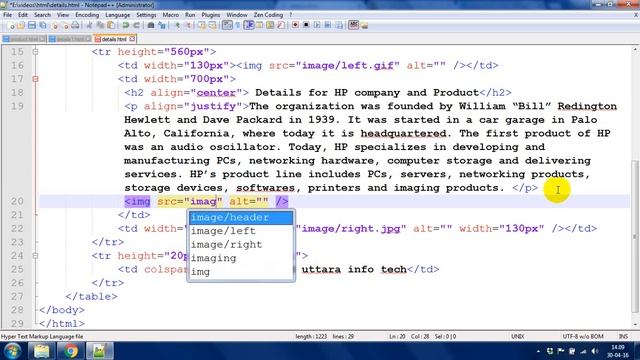
Task: Toggle Show all characters paragraph icon
Action: pyautogui.click(x=238, y=25)
